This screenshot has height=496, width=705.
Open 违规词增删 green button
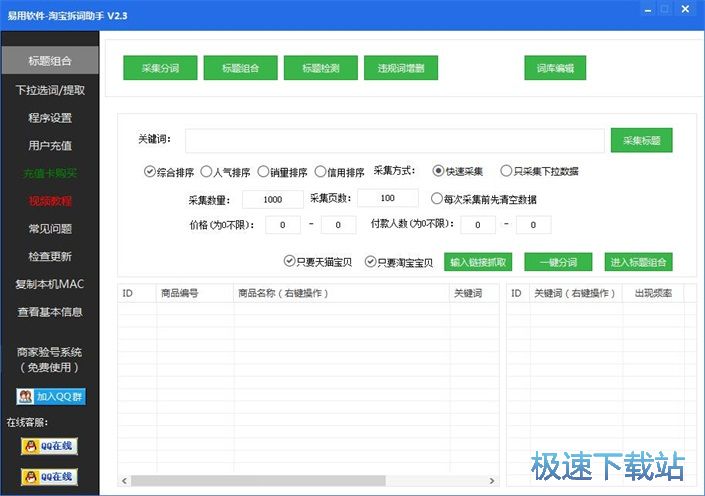coord(401,68)
